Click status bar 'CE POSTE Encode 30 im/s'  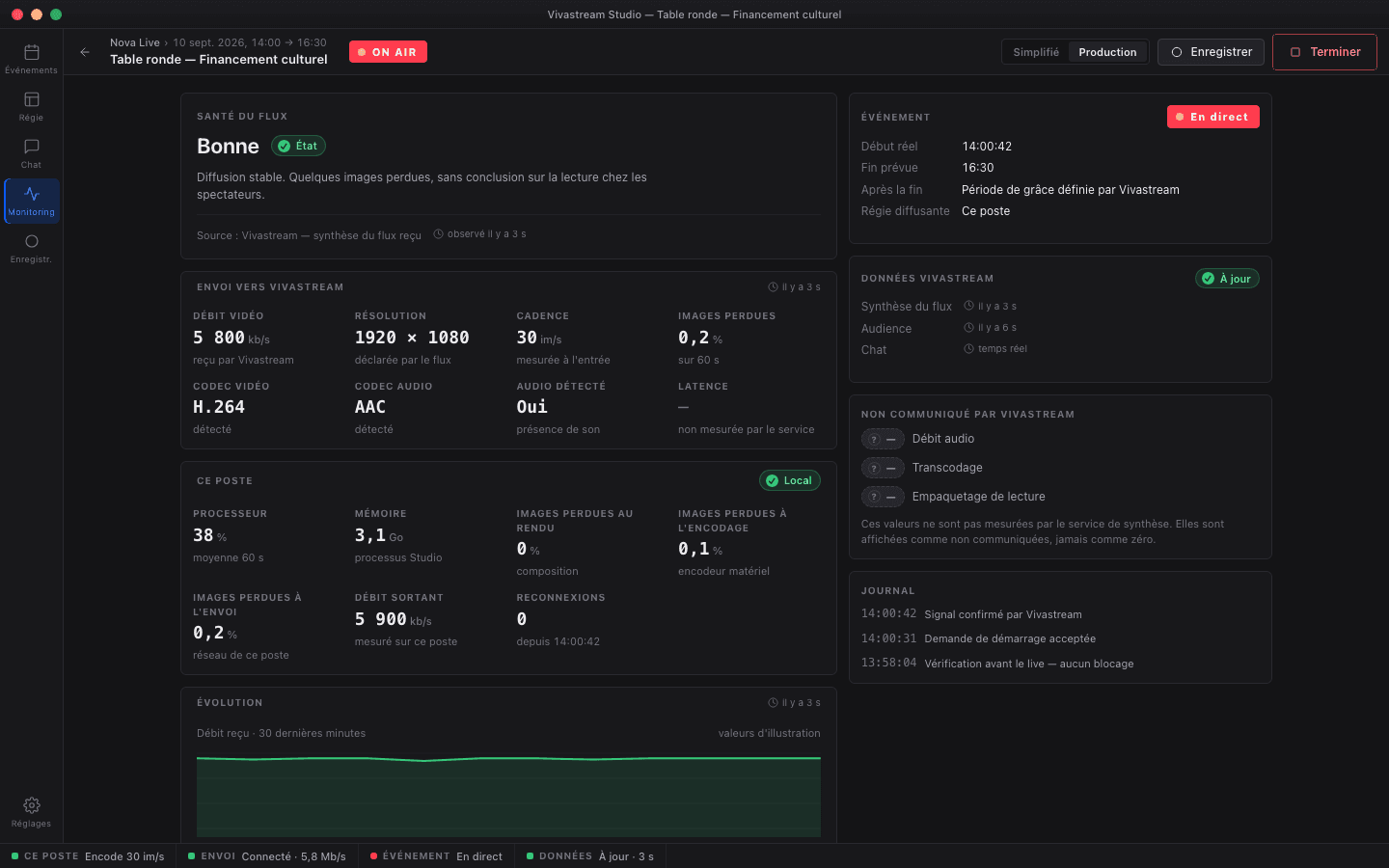click(x=88, y=856)
